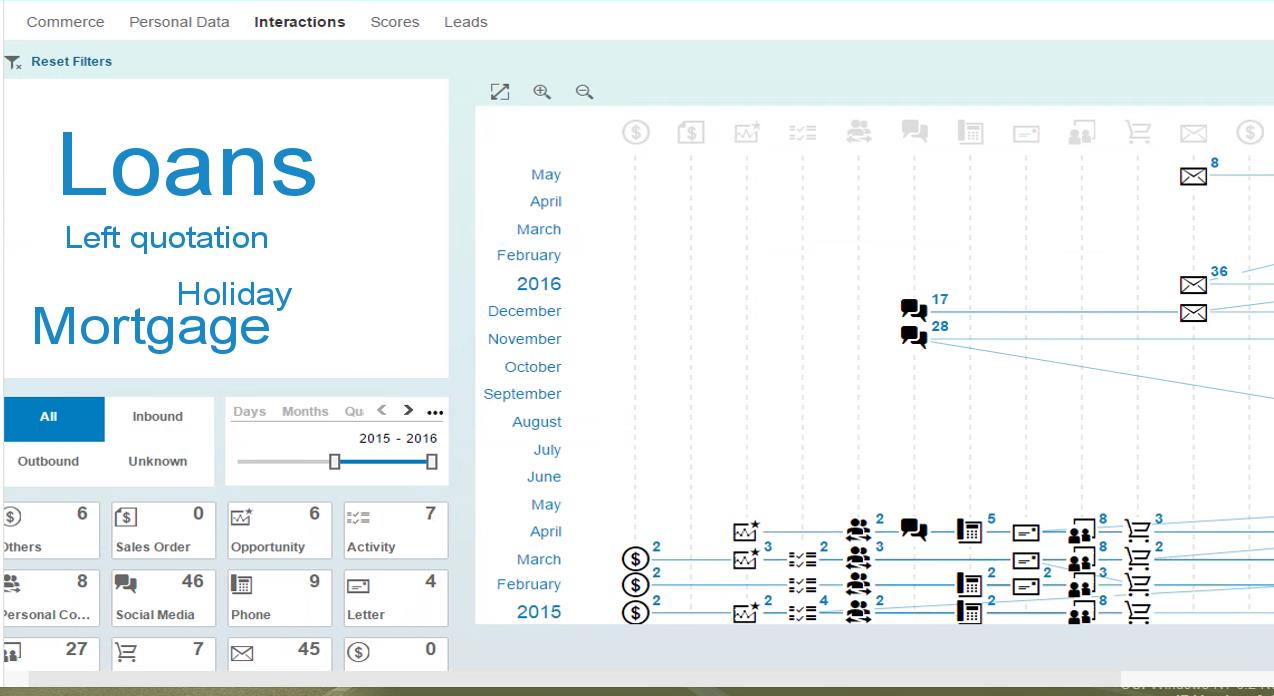Select the social media node showing 17
Screen dimensions: 1274x696
point(914,311)
